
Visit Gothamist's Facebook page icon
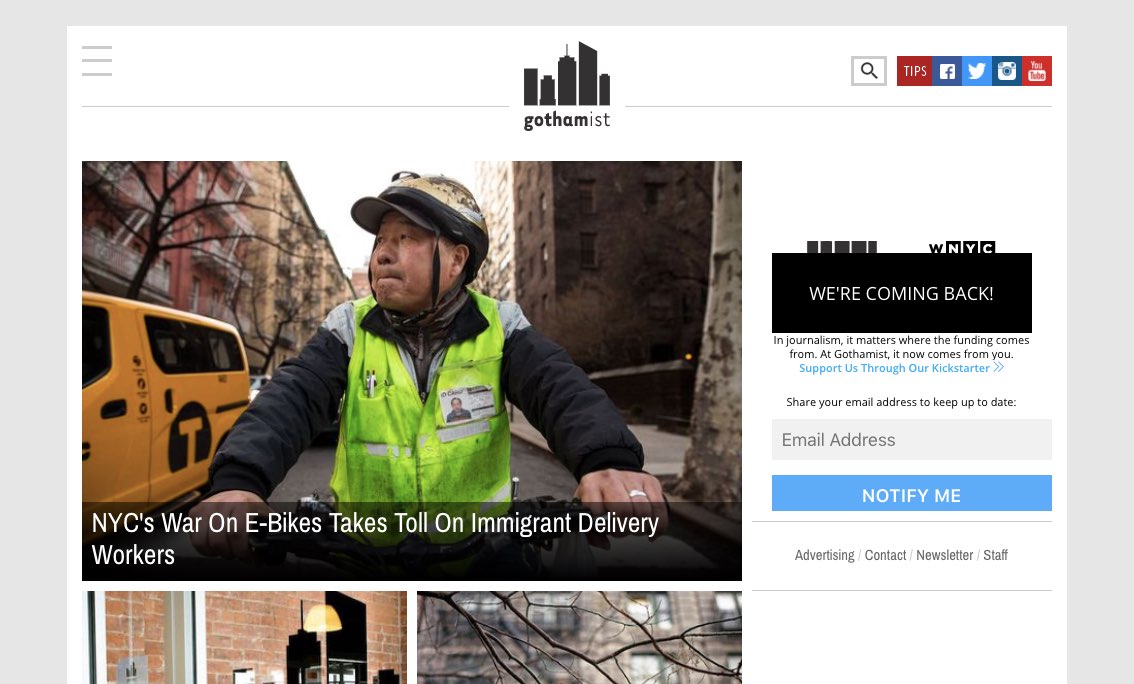[947, 70]
